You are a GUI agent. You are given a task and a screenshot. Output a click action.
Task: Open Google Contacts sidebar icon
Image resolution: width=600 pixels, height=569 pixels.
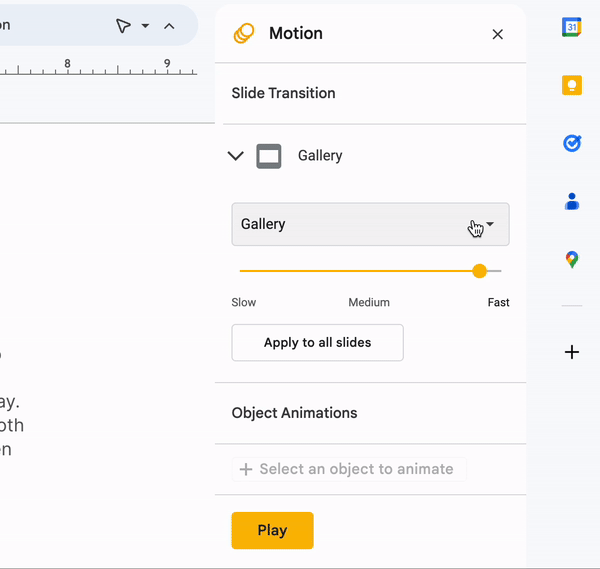pyautogui.click(x=571, y=202)
